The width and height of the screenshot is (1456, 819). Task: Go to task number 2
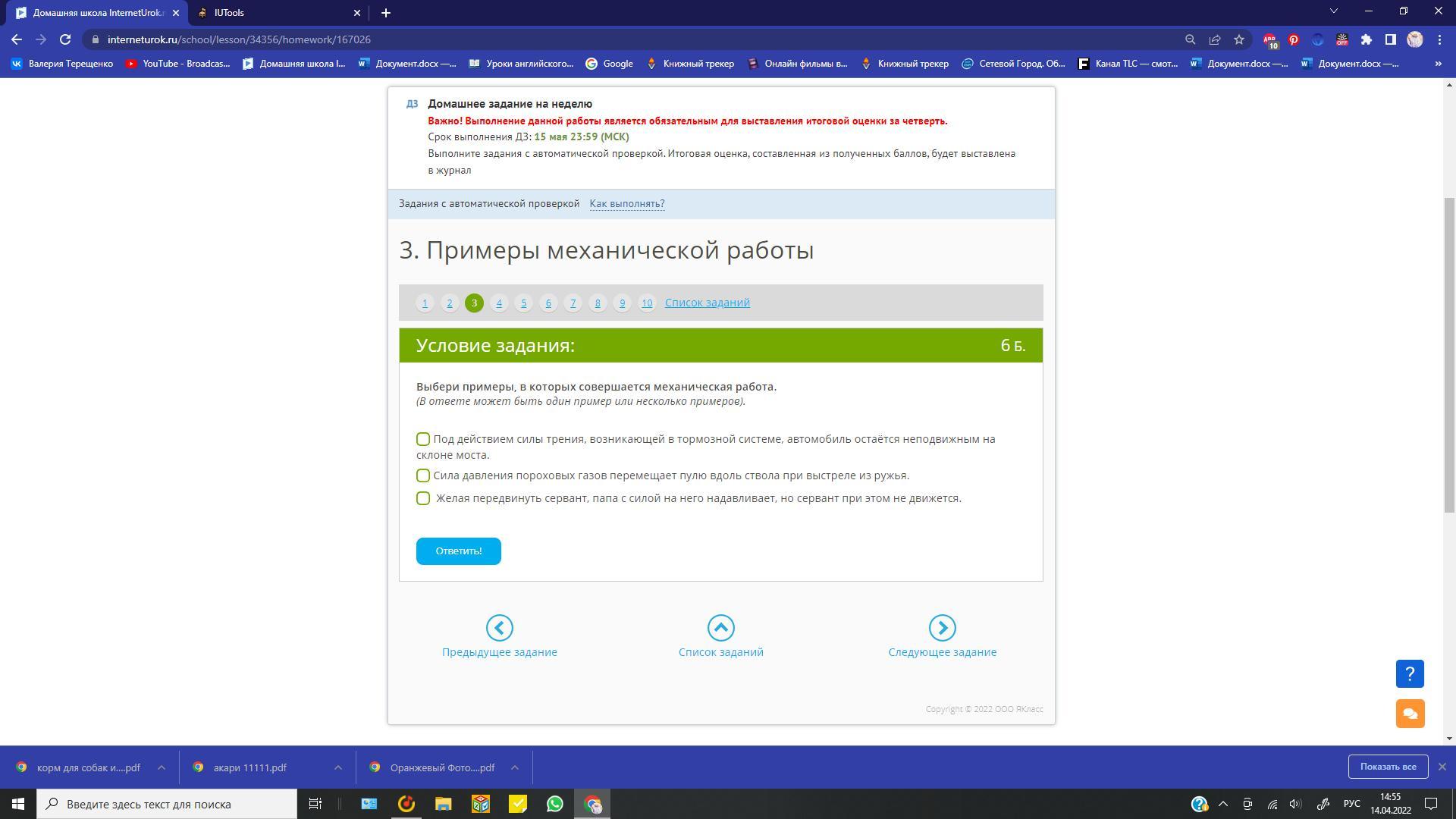[450, 303]
